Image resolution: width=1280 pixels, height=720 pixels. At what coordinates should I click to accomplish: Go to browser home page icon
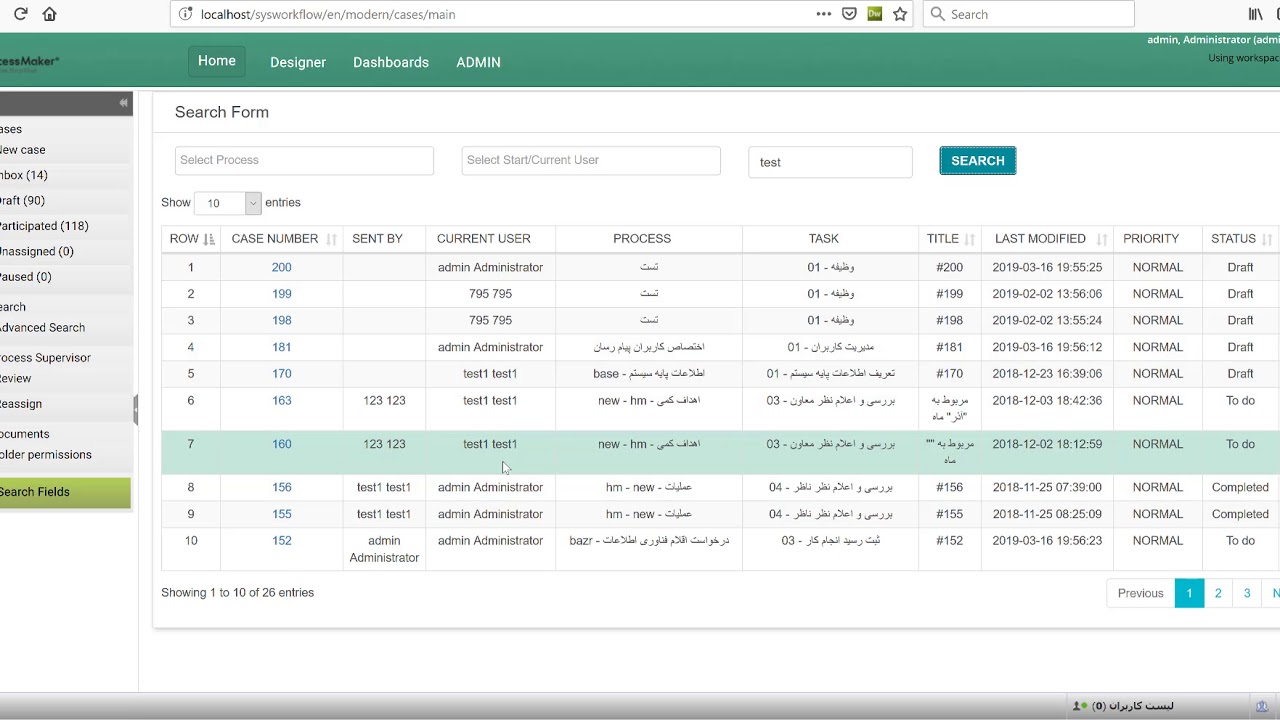point(49,14)
